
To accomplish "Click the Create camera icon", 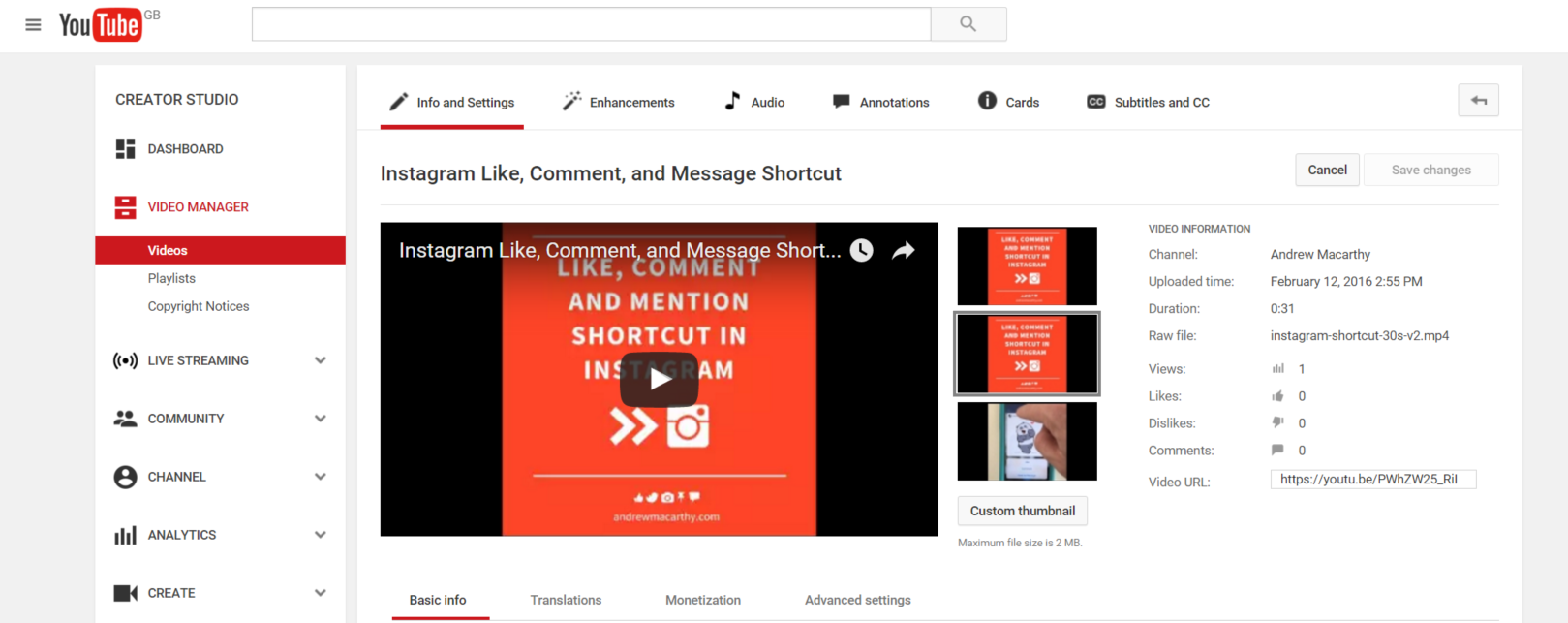I will coord(125,593).
